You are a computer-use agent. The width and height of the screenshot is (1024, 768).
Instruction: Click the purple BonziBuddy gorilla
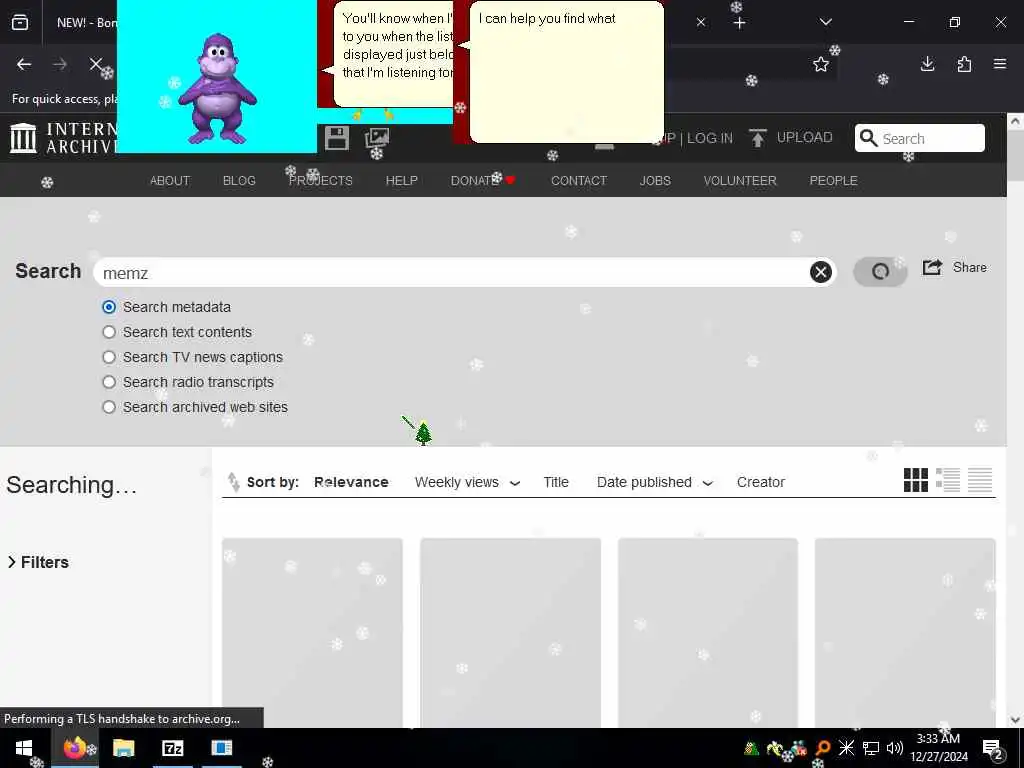(217, 89)
